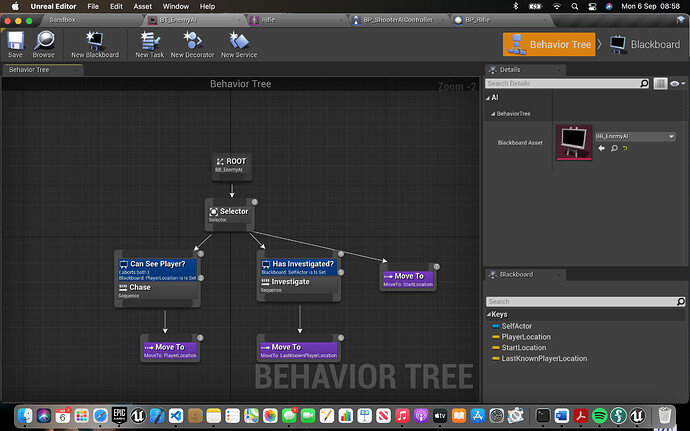Screen dimensions: 690x431
Task: Open the Blackboard Asset dropdown
Action: coord(635,136)
